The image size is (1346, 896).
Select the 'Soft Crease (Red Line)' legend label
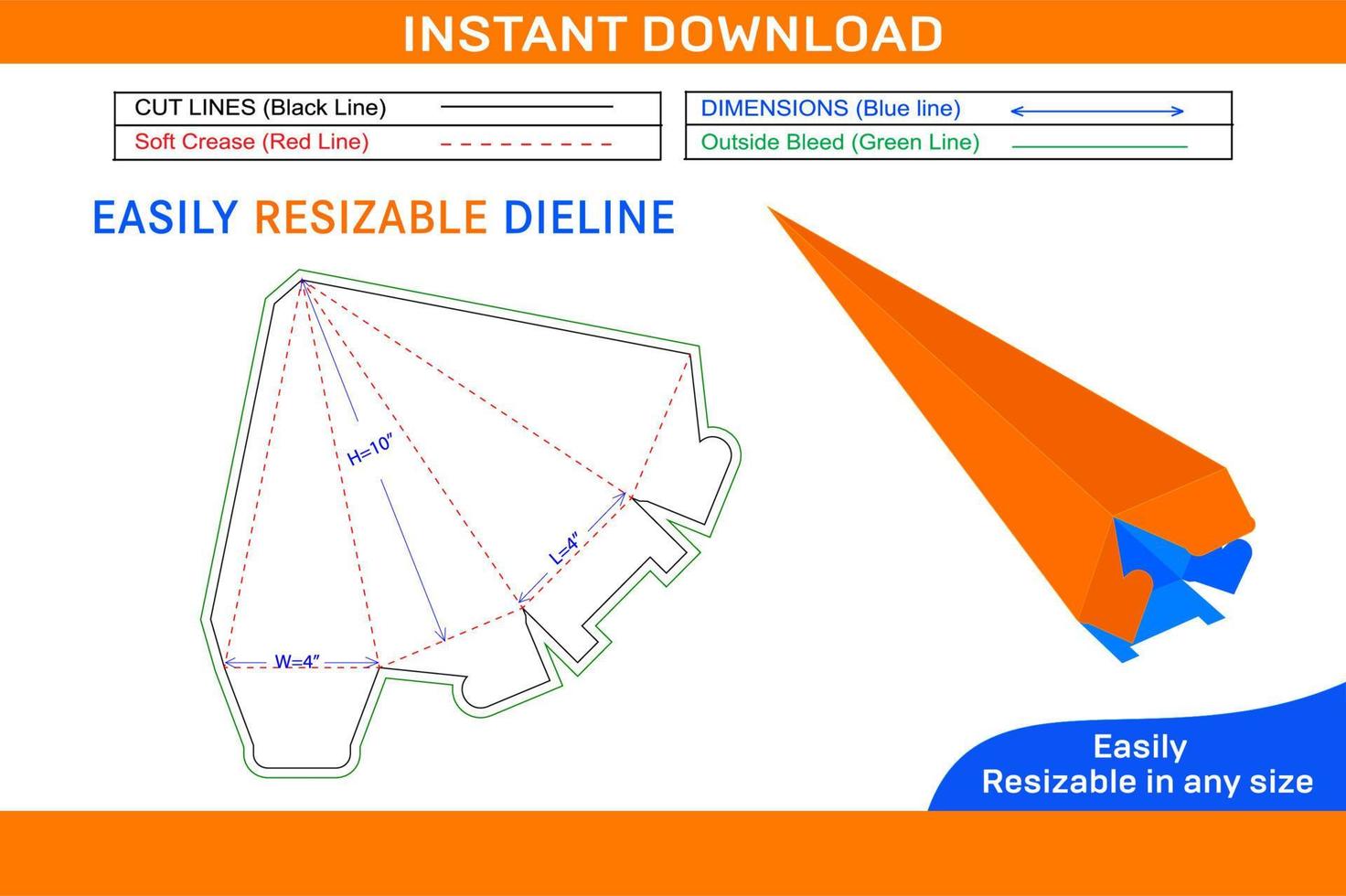pyautogui.click(x=251, y=142)
